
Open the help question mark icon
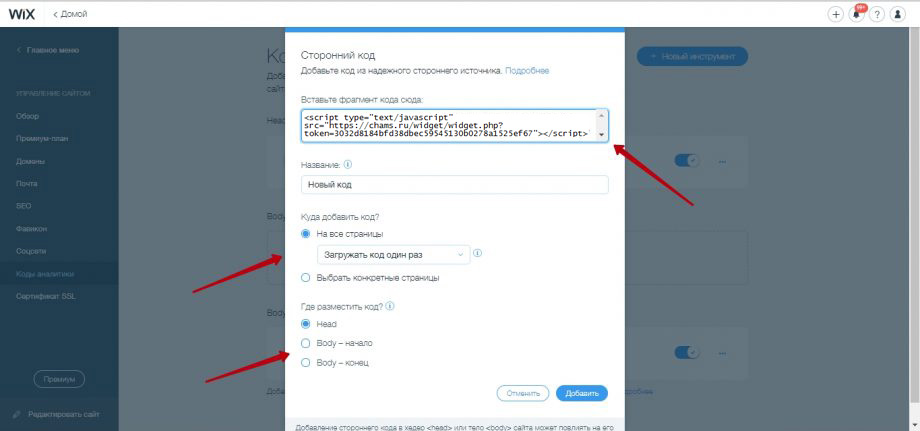tap(877, 15)
